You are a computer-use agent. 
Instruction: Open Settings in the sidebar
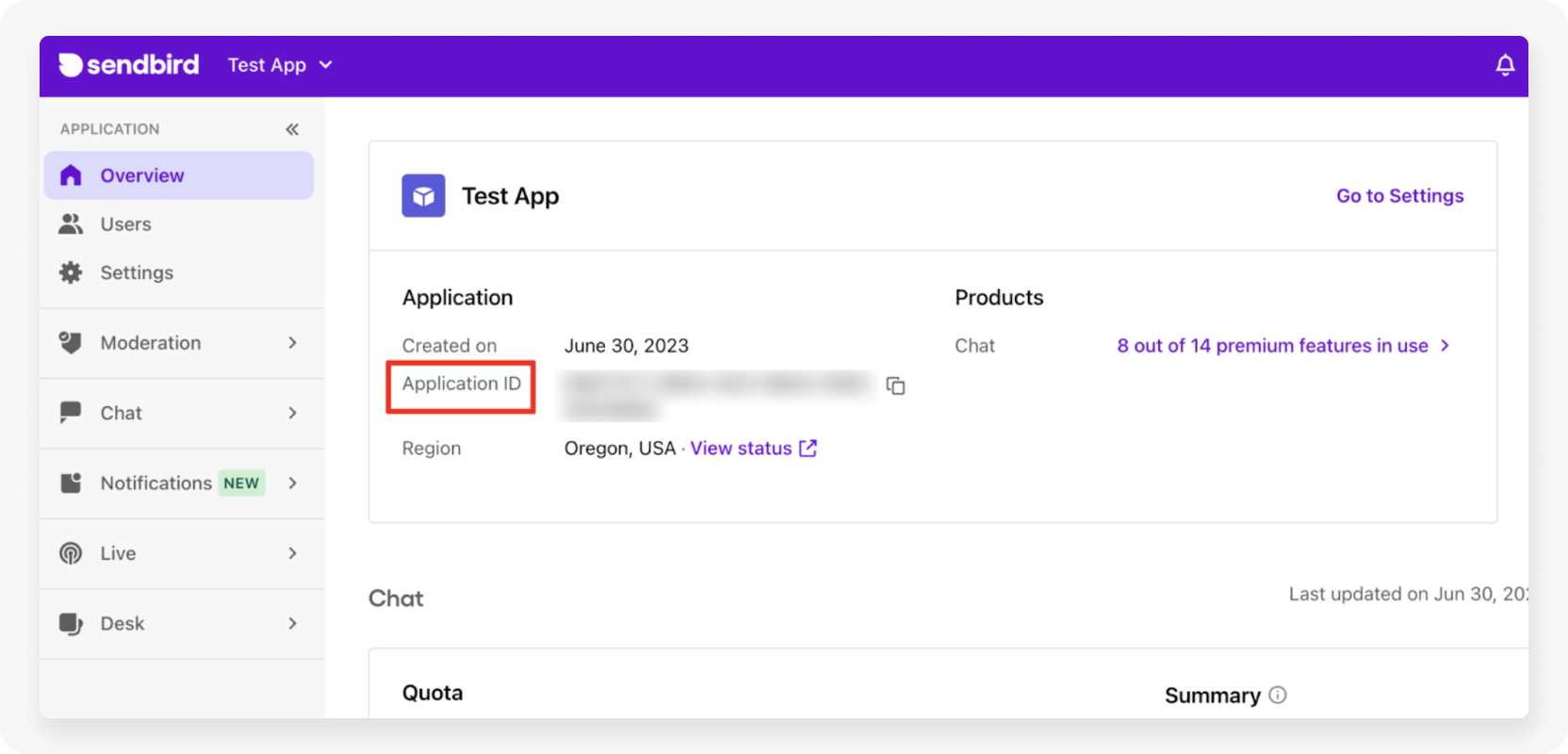[179, 272]
